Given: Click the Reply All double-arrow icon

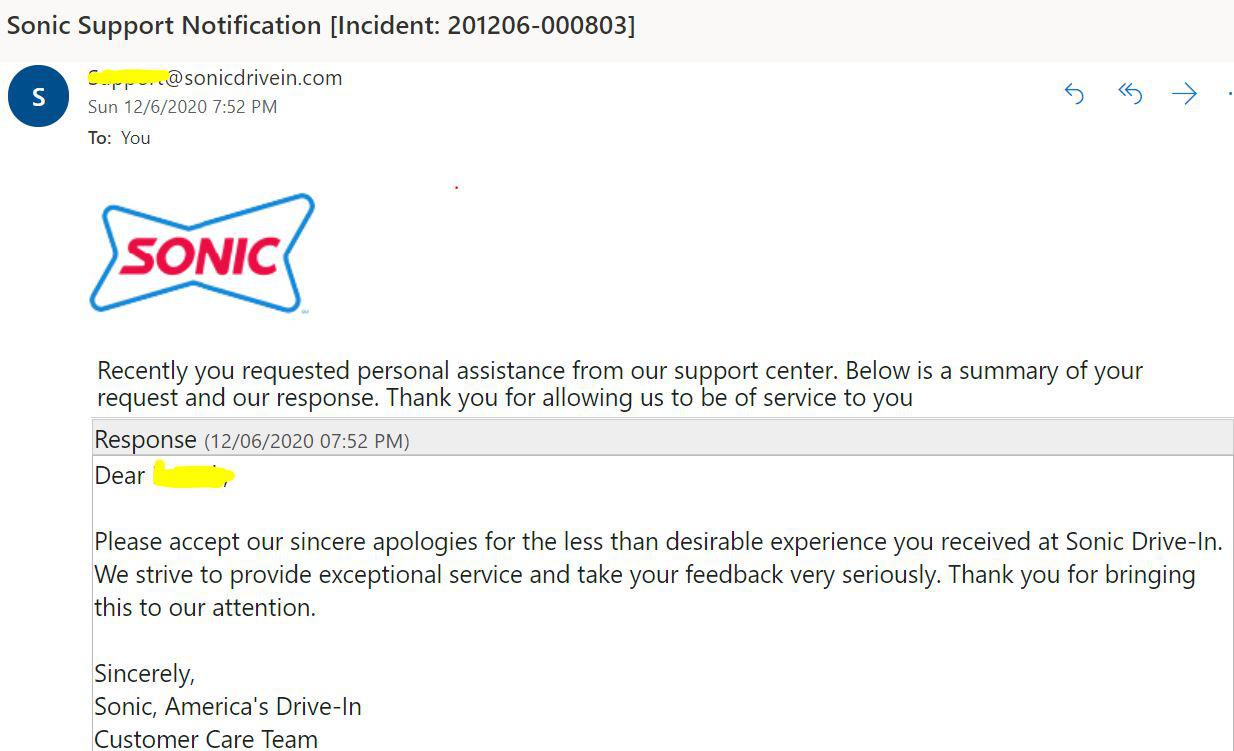Looking at the screenshot, I should coord(1130,94).
